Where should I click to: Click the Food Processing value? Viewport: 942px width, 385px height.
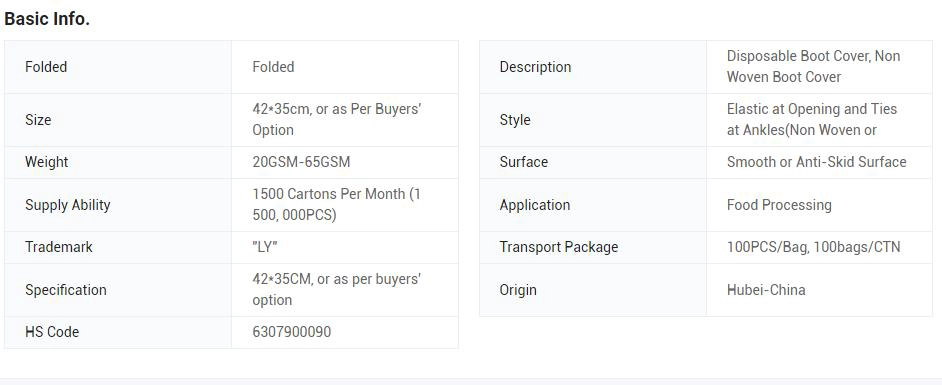point(779,205)
